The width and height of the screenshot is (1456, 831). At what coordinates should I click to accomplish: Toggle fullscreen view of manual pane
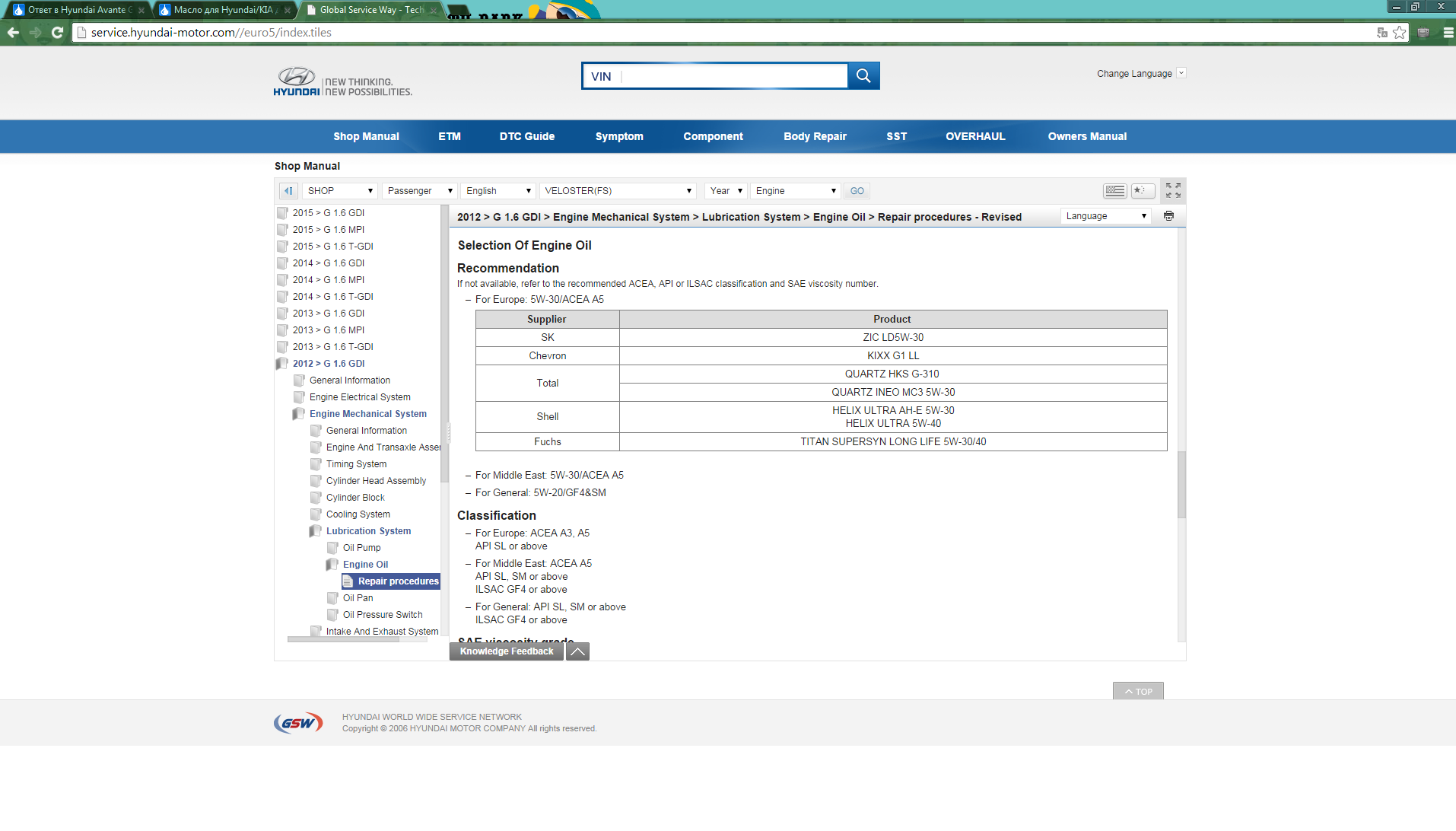point(1173,190)
